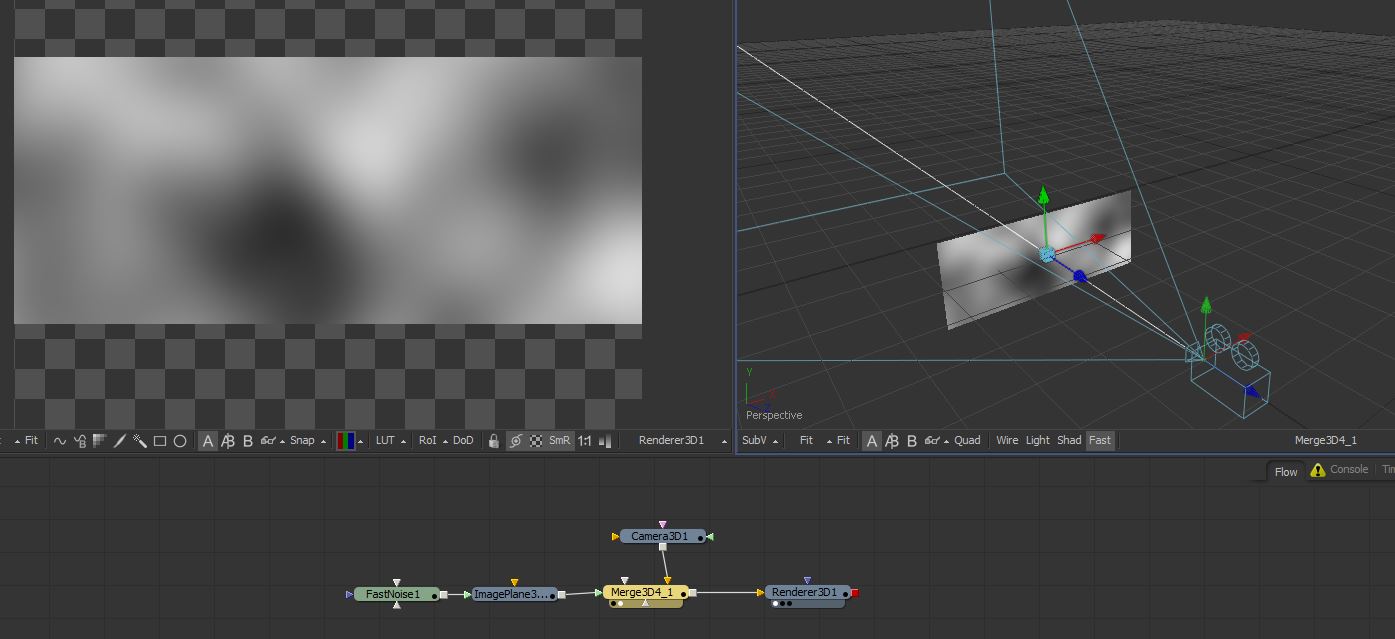
Task: Switch left viewer to buffer A
Action: [x=208, y=440]
